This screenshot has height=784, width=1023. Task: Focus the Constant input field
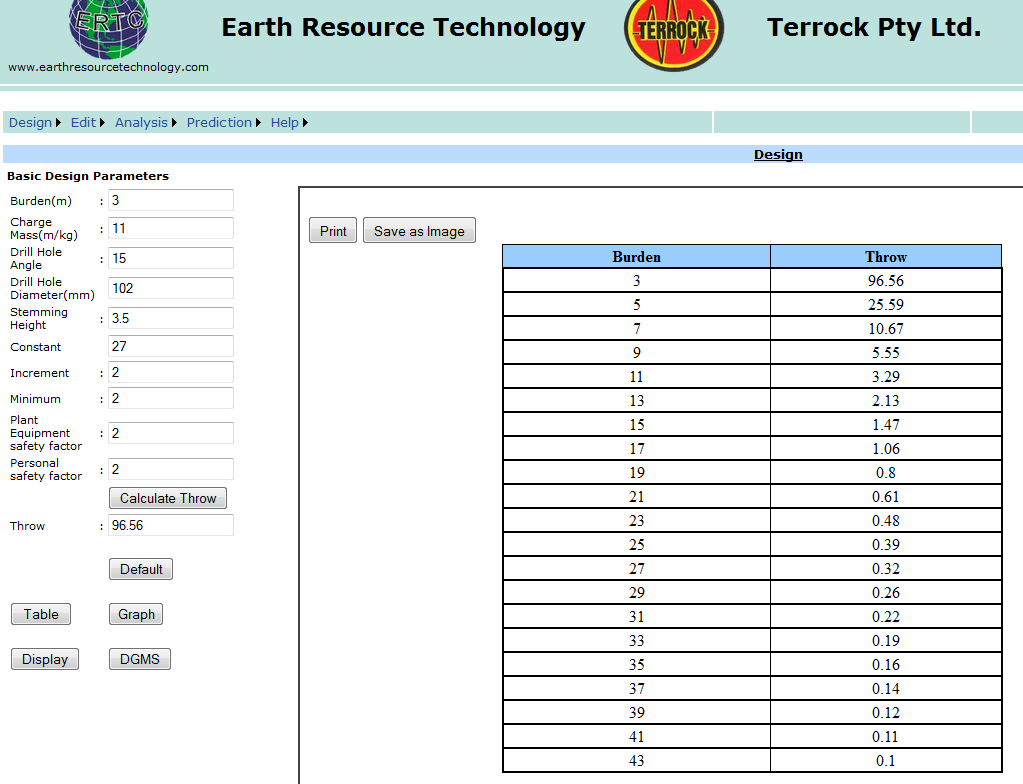coord(171,346)
